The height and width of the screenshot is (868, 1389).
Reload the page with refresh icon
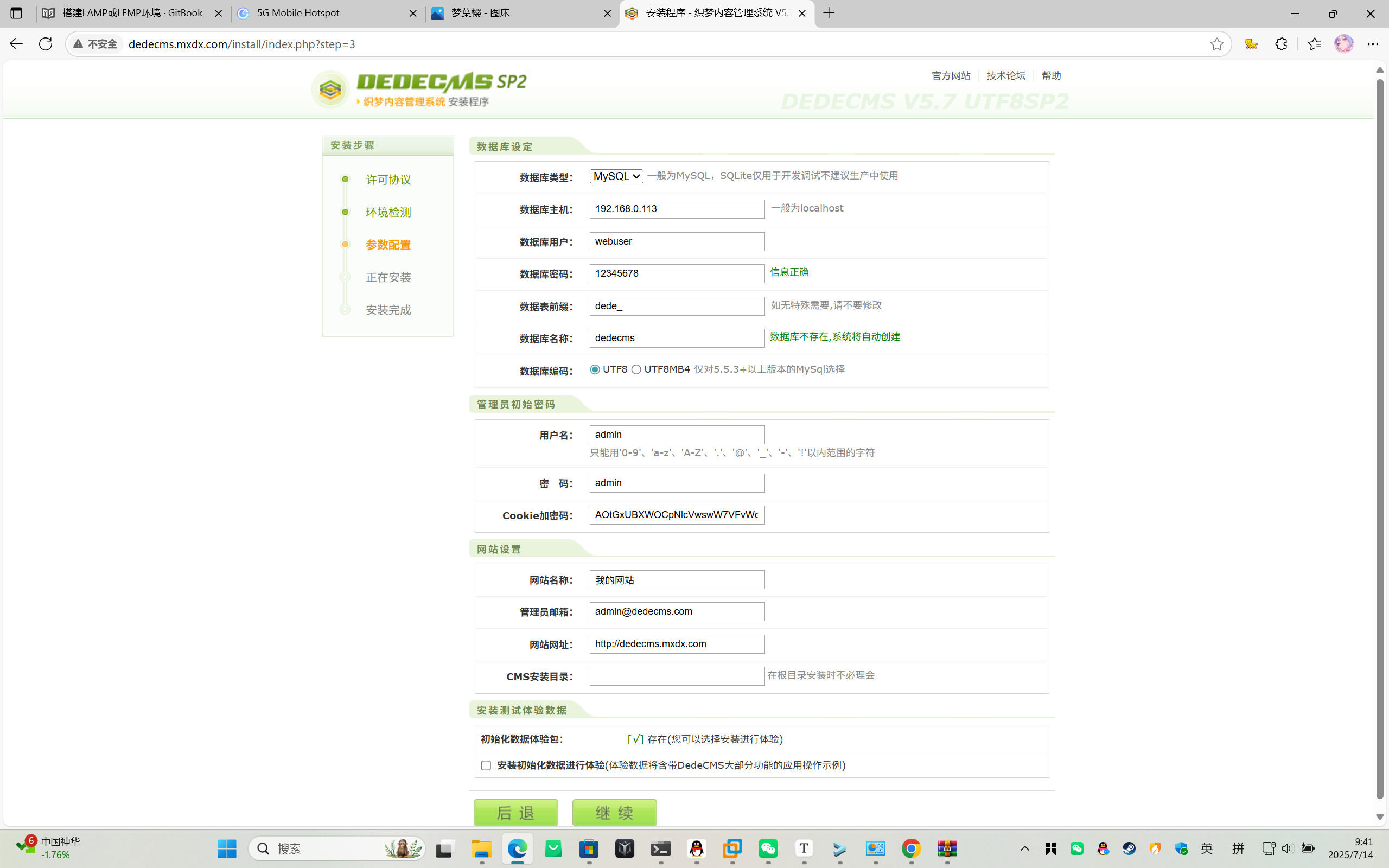46,44
